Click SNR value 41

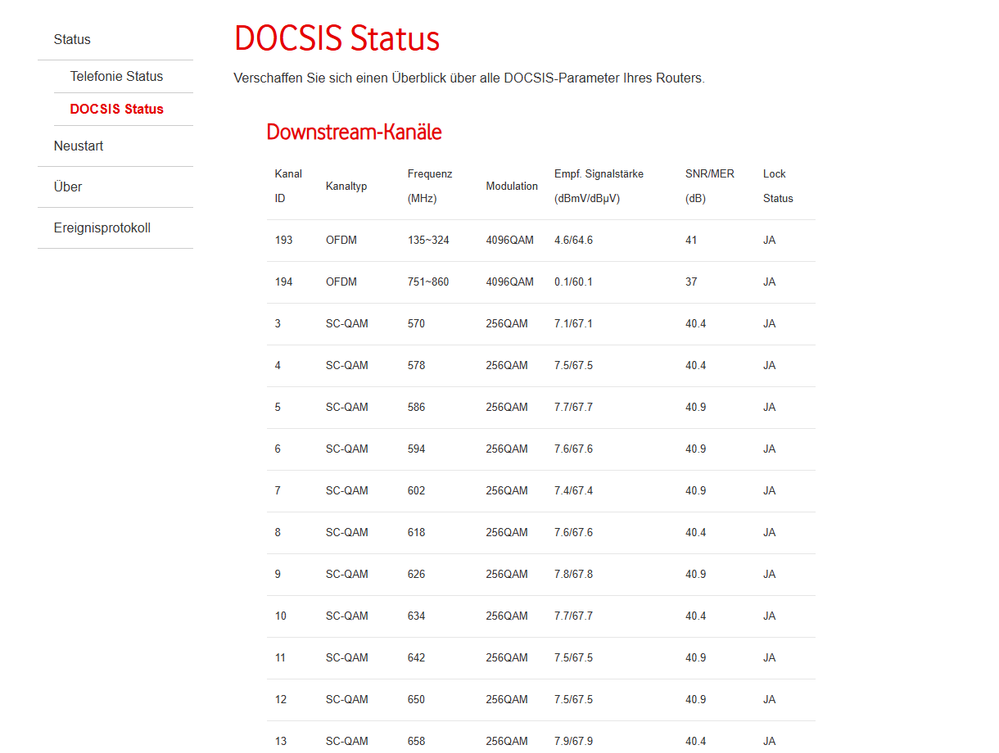(x=691, y=240)
